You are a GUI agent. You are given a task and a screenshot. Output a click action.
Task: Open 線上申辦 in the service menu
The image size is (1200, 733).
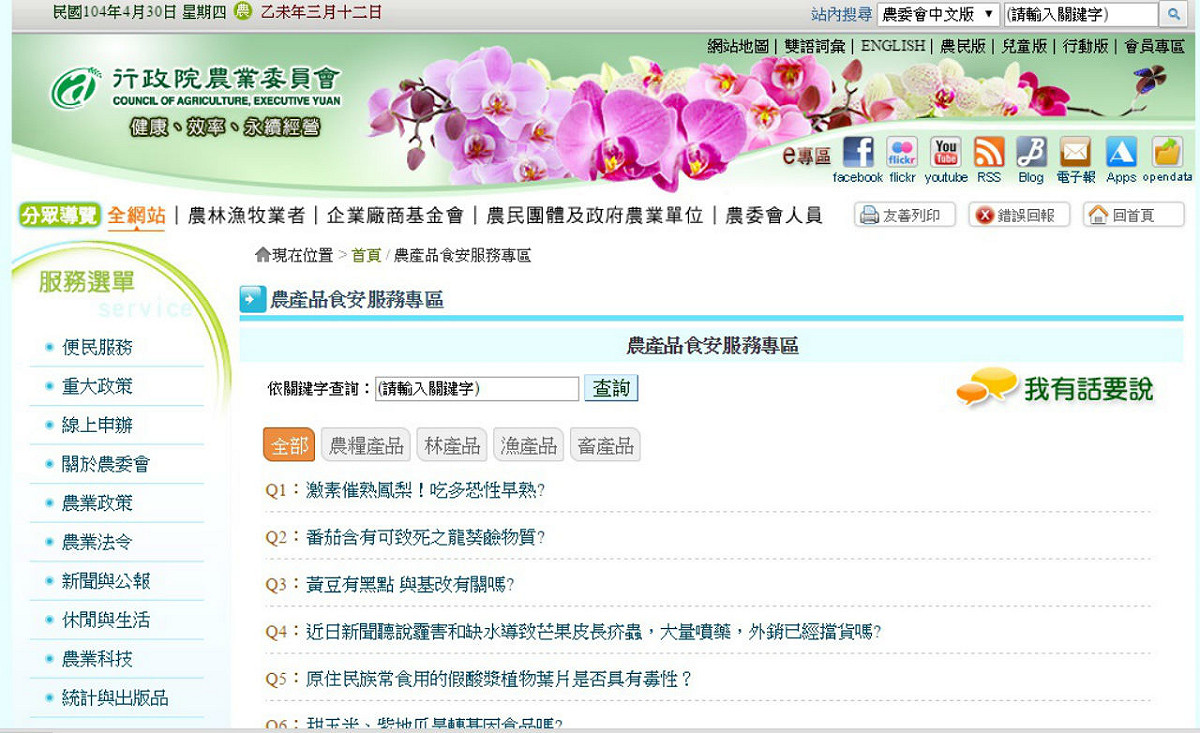tap(97, 425)
